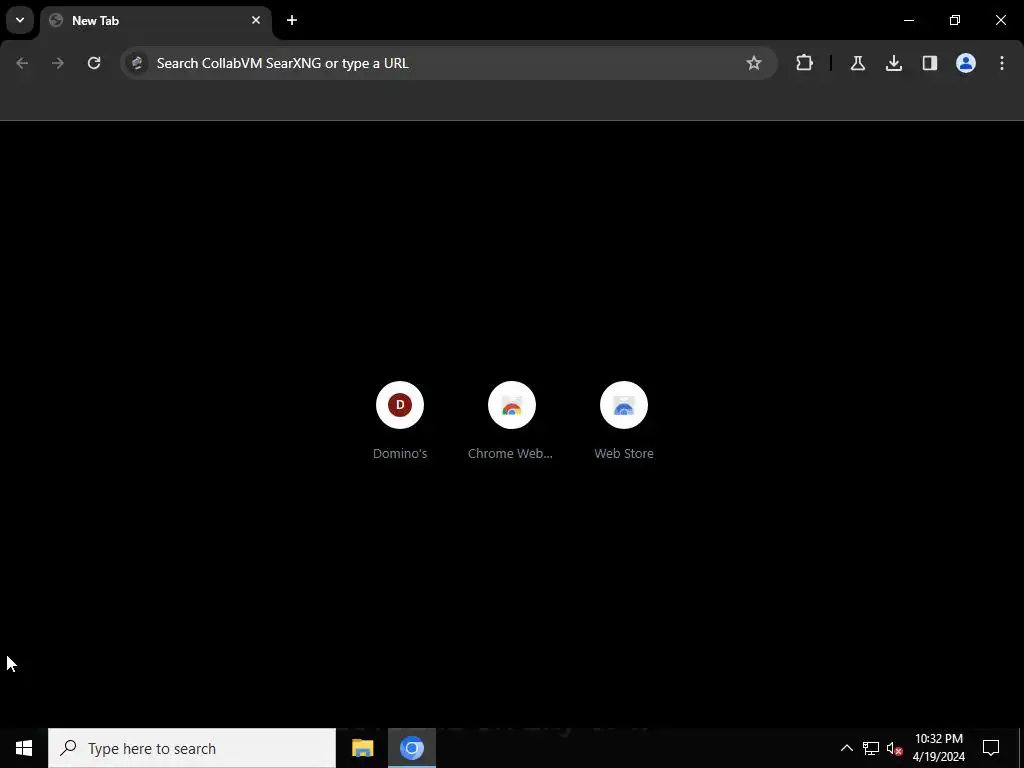Open the tab search dropdown arrow
Image resolution: width=1024 pixels, height=768 pixels.
(x=20, y=20)
